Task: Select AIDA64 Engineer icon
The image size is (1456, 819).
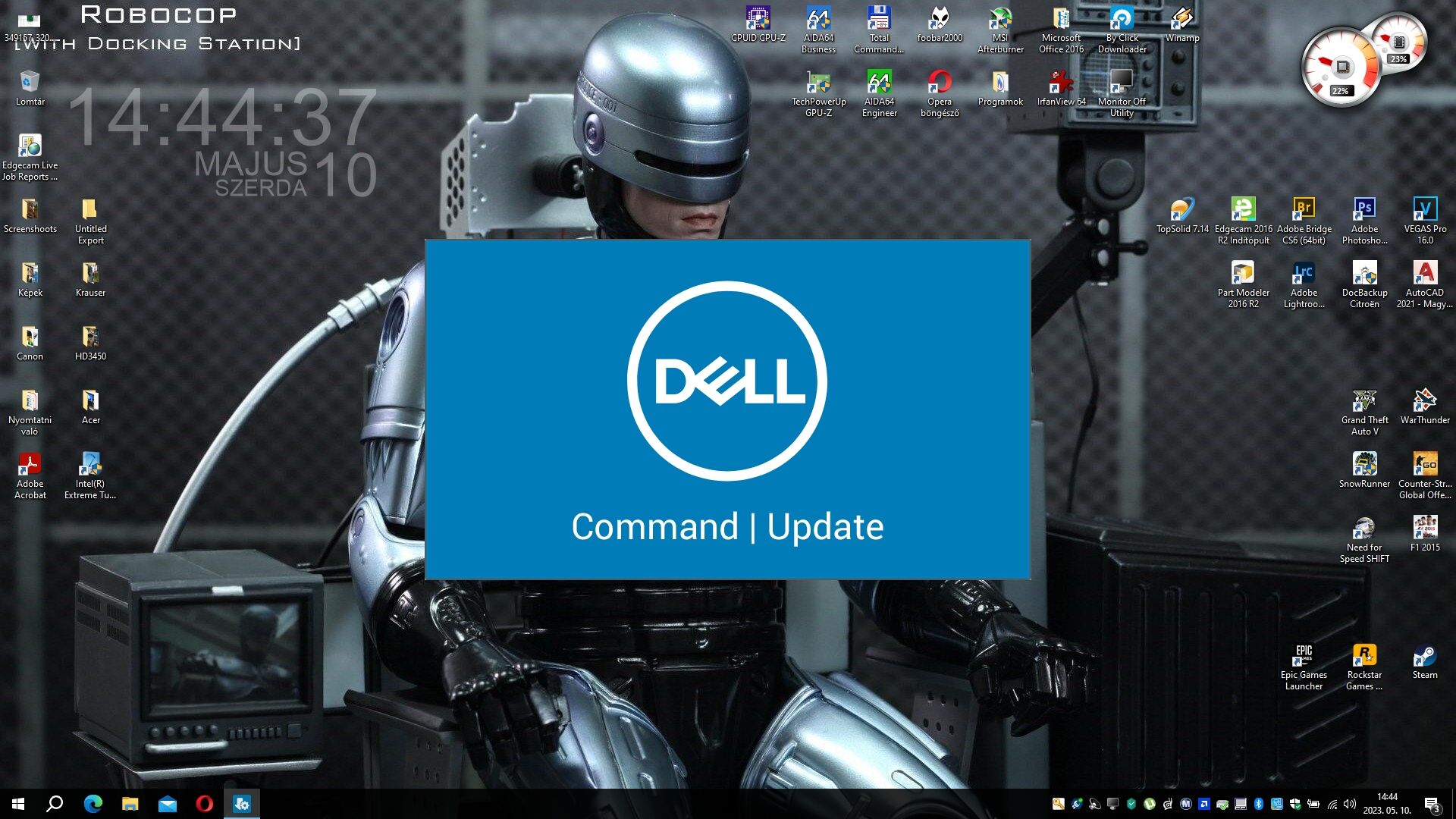Action: (879, 94)
